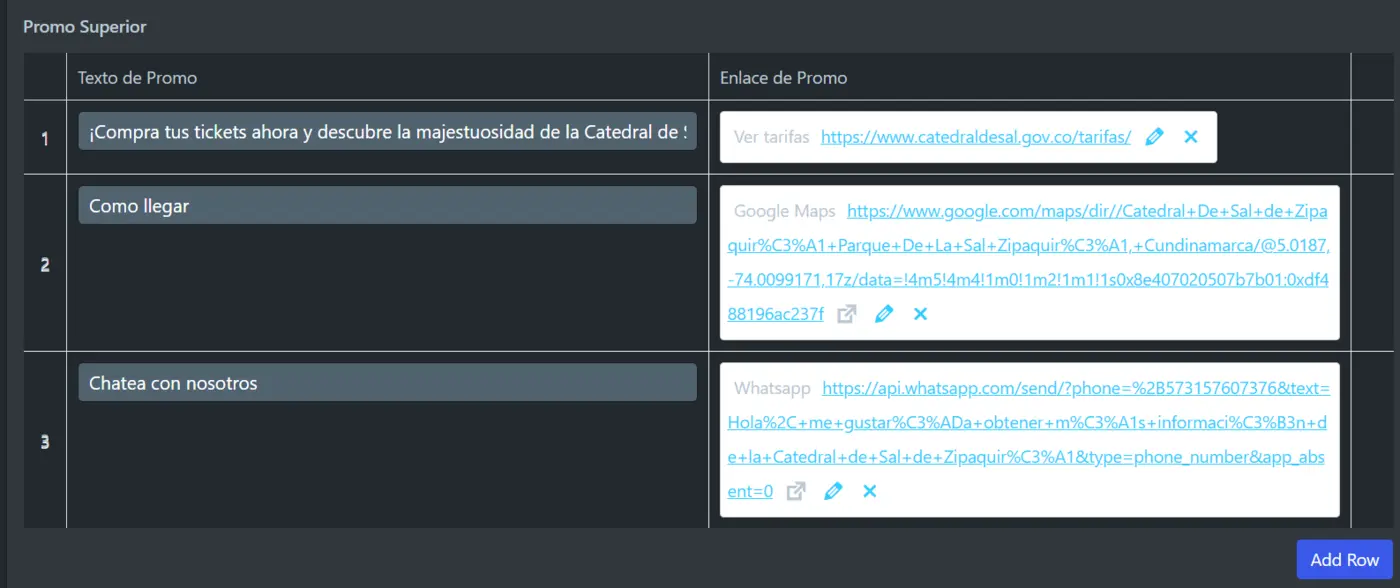Click the 'Enlace de Promo' column header
The width and height of the screenshot is (1400, 588).
click(x=783, y=78)
